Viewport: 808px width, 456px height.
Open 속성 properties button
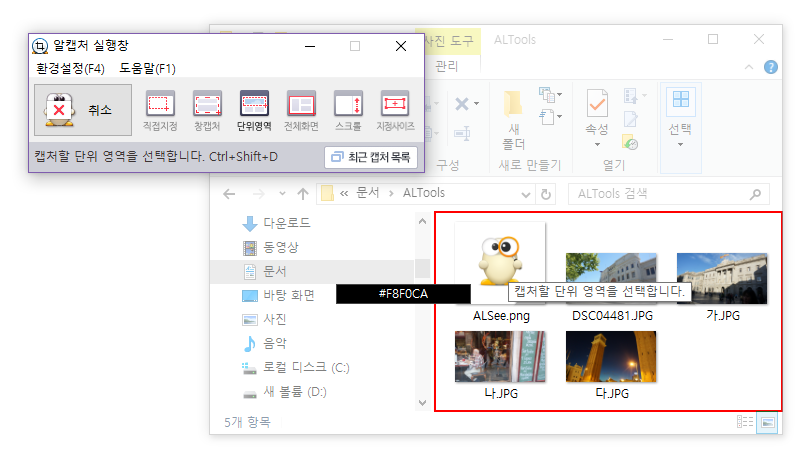click(597, 112)
